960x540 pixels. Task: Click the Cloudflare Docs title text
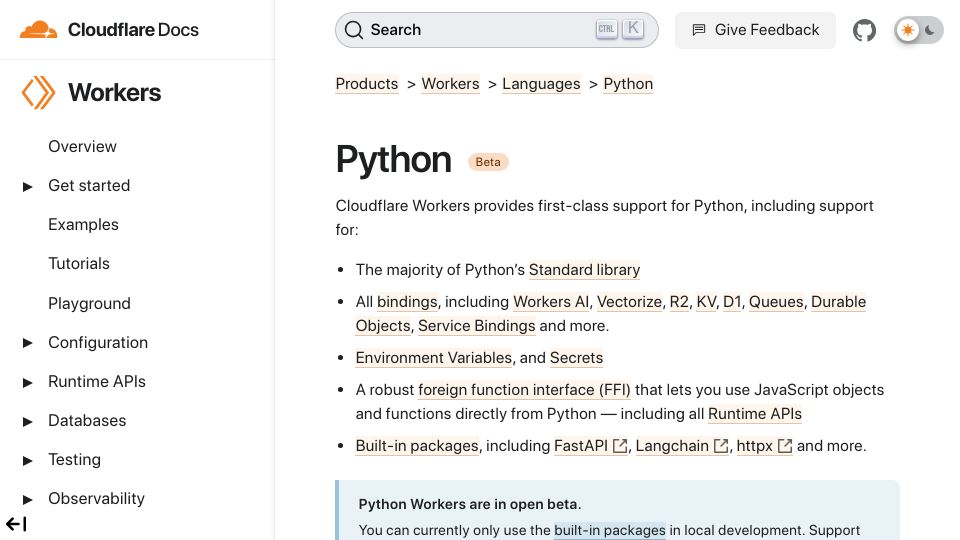tap(133, 30)
